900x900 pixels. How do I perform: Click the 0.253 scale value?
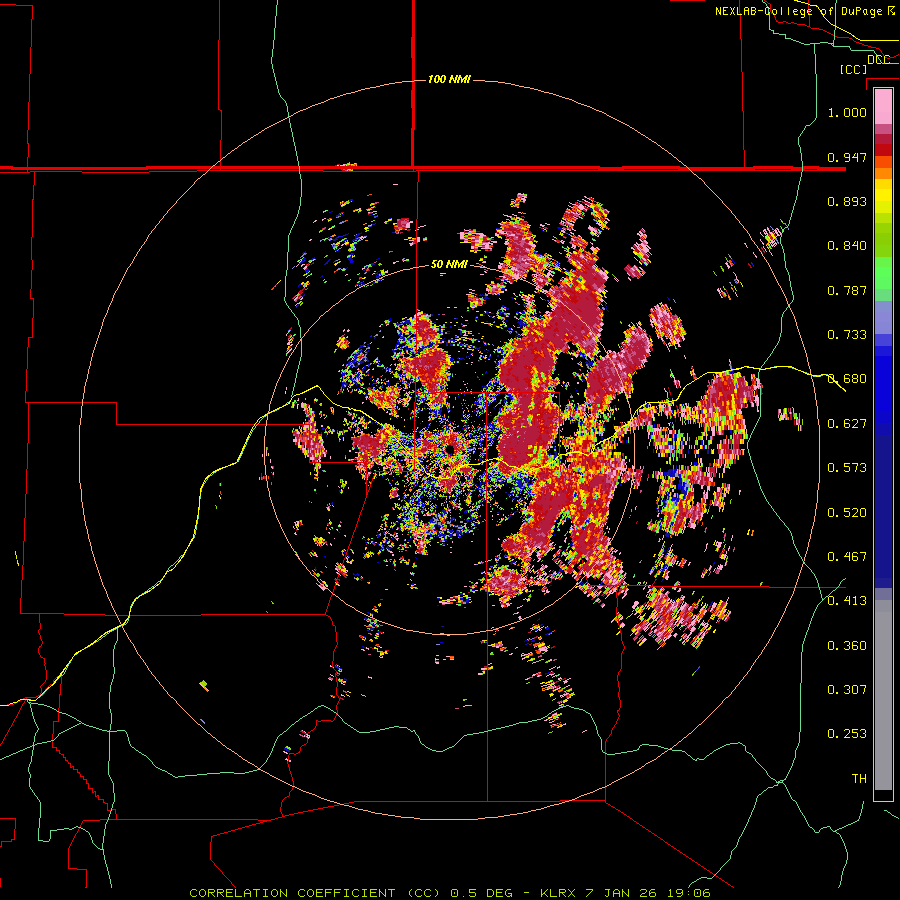click(x=847, y=734)
